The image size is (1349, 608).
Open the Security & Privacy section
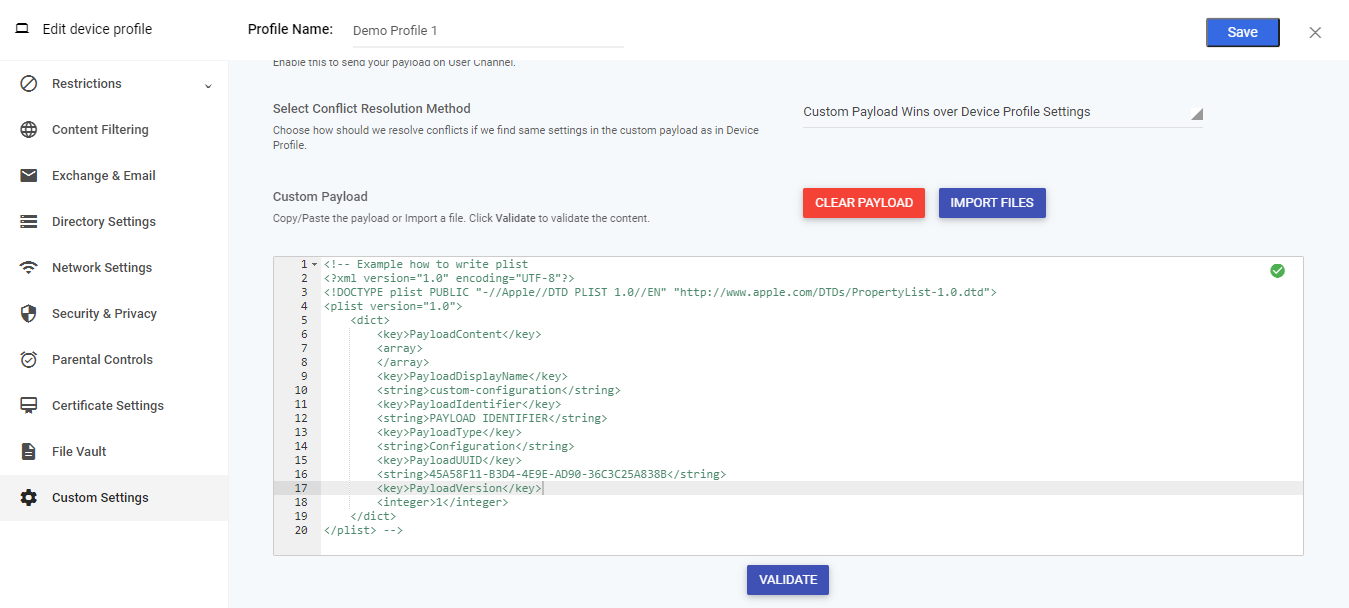point(104,313)
